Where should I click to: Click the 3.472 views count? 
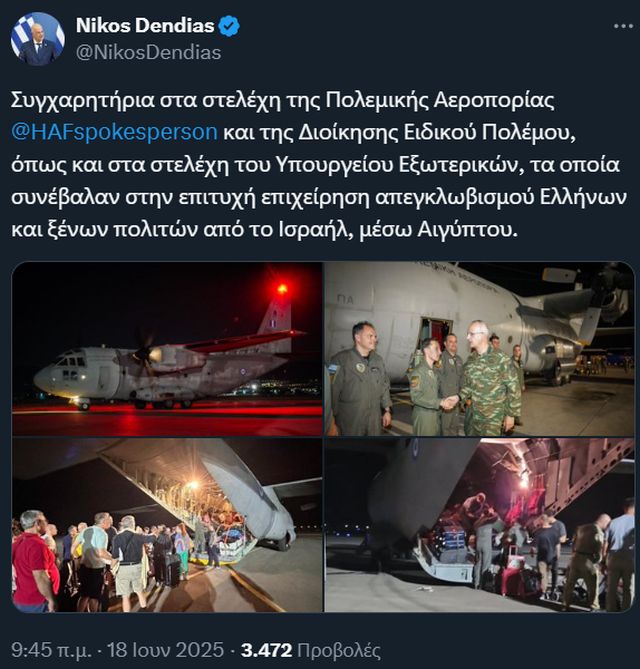pos(266,650)
